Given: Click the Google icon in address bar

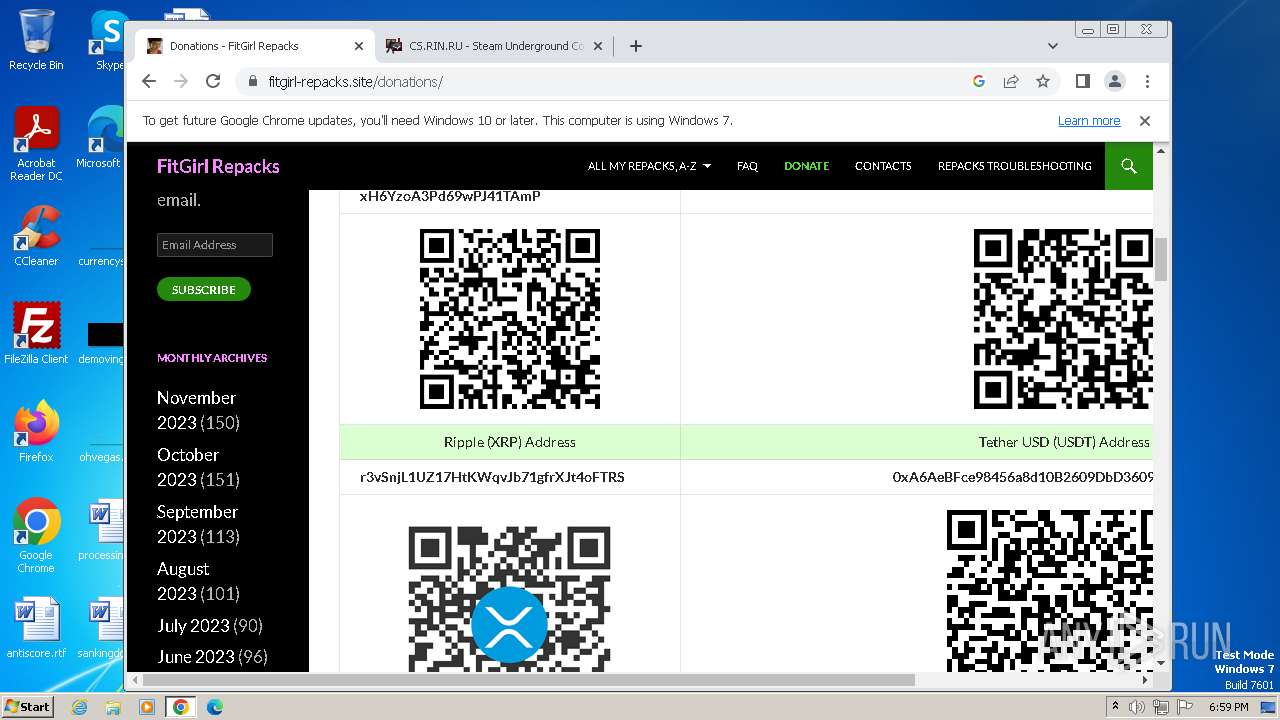Looking at the screenshot, I should click(979, 81).
